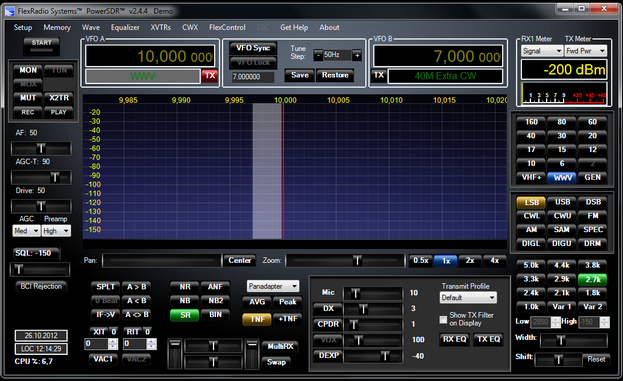This screenshot has height=381, width=623.
Task: Open the Equalizer menu
Action: point(125,27)
